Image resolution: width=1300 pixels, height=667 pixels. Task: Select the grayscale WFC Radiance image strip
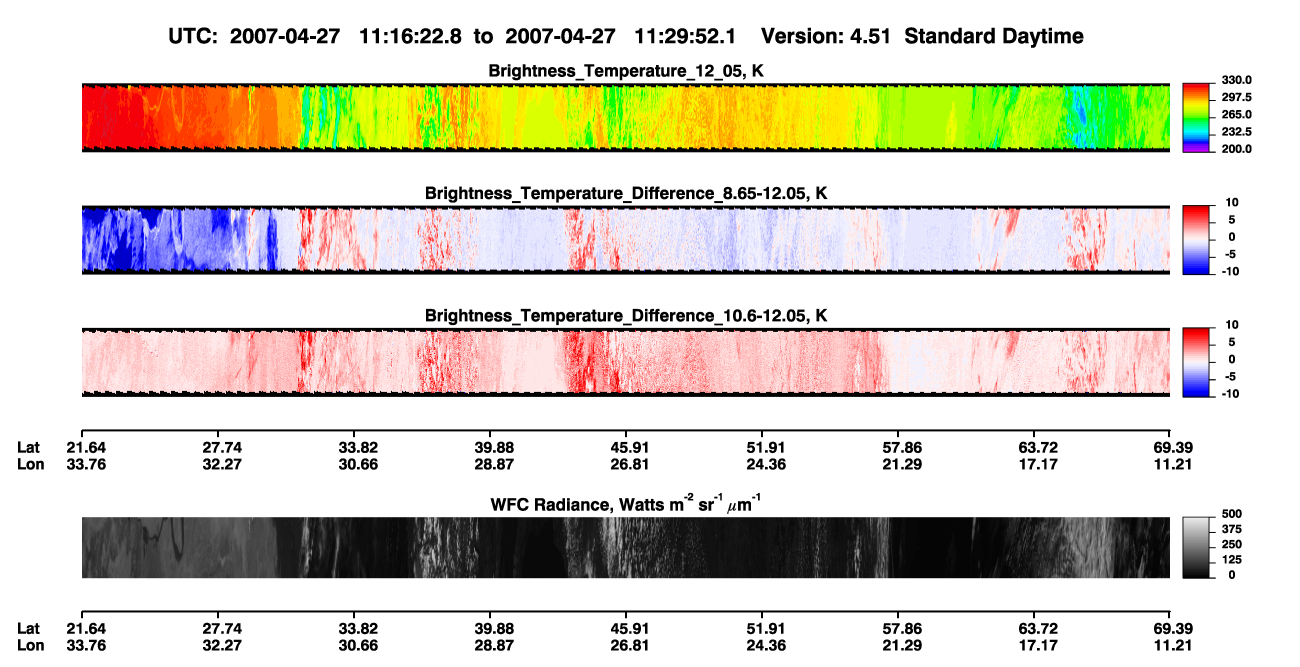pos(626,547)
